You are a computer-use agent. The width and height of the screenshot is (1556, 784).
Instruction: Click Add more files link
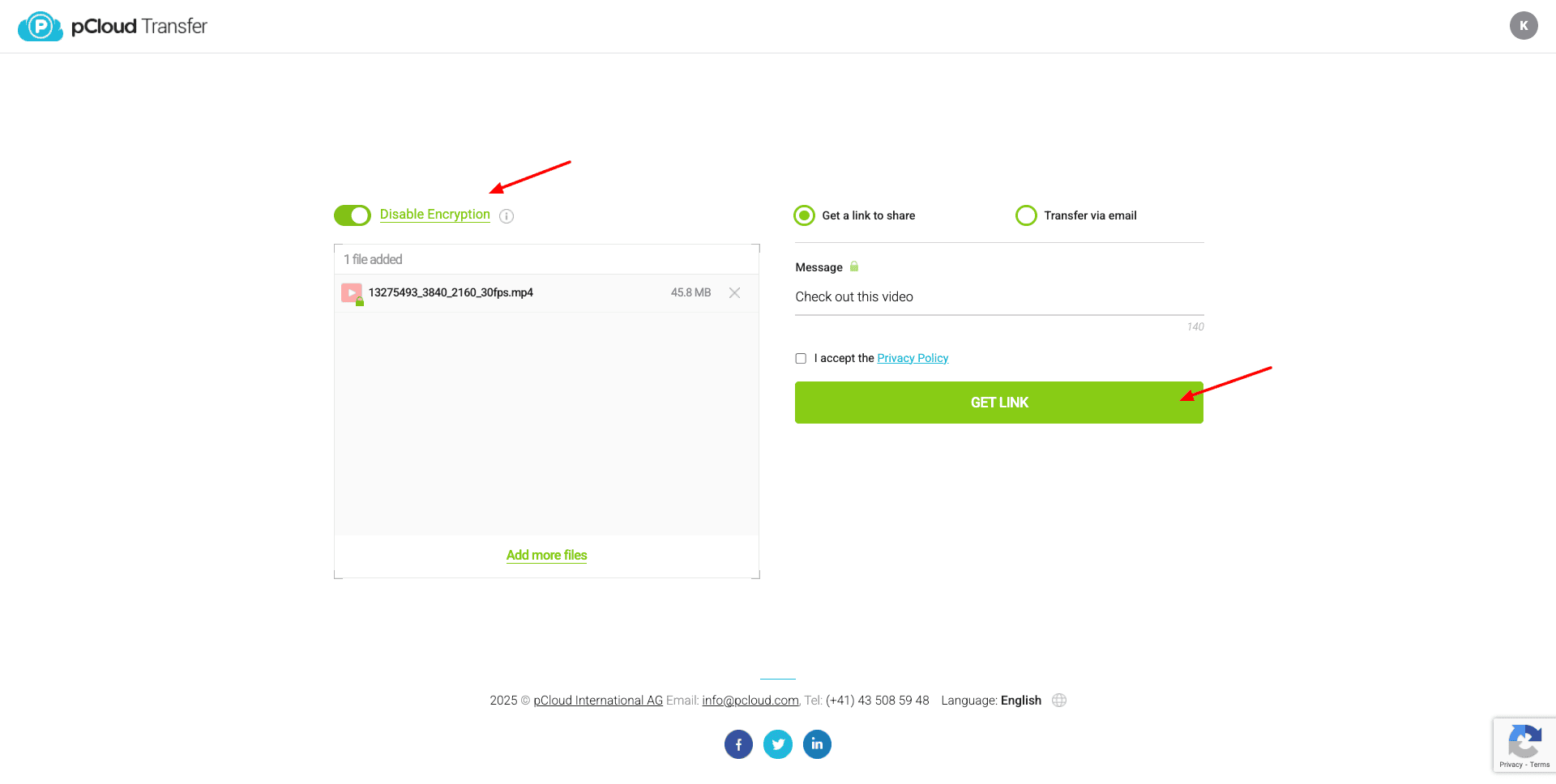coord(546,556)
